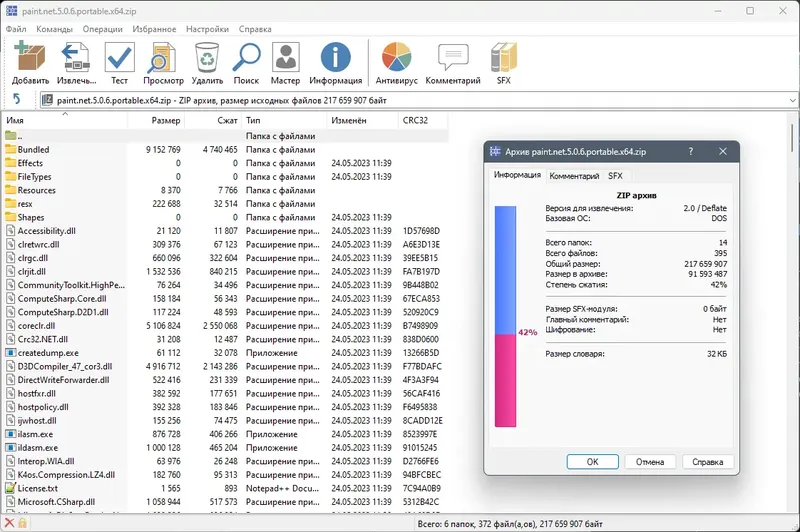The width and height of the screenshot is (800, 532).
Task: Sort by Имя column header
Action: coord(65,120)
